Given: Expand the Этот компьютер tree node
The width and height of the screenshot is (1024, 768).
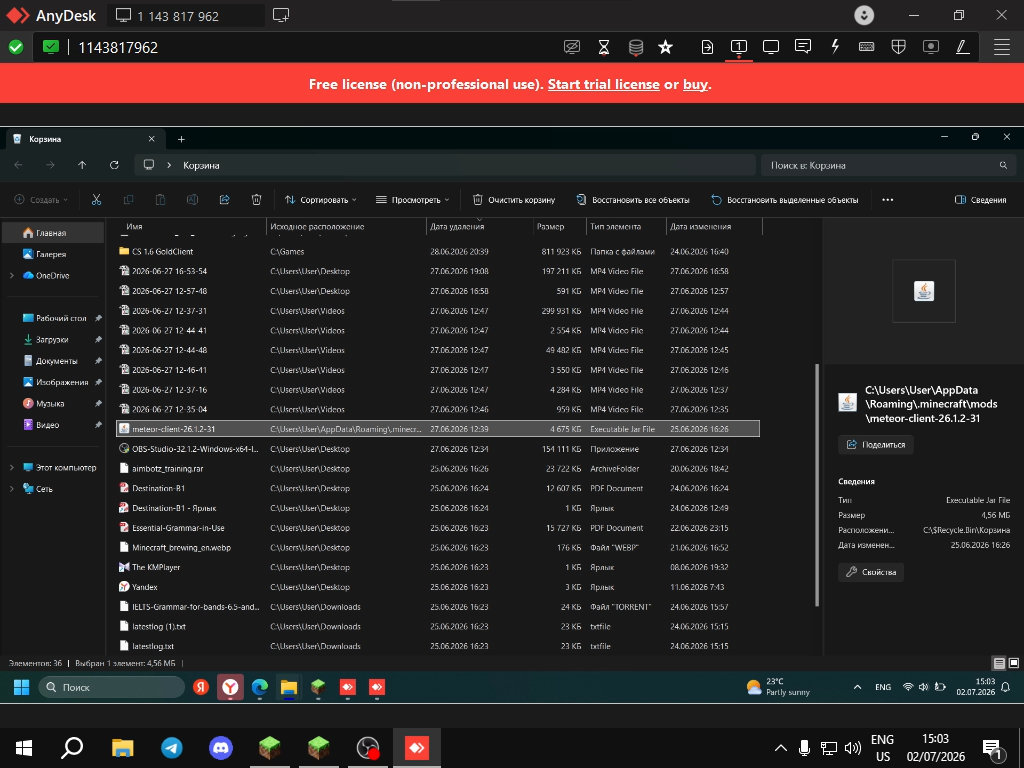Looking at the screenshot, I should [12, 468].
